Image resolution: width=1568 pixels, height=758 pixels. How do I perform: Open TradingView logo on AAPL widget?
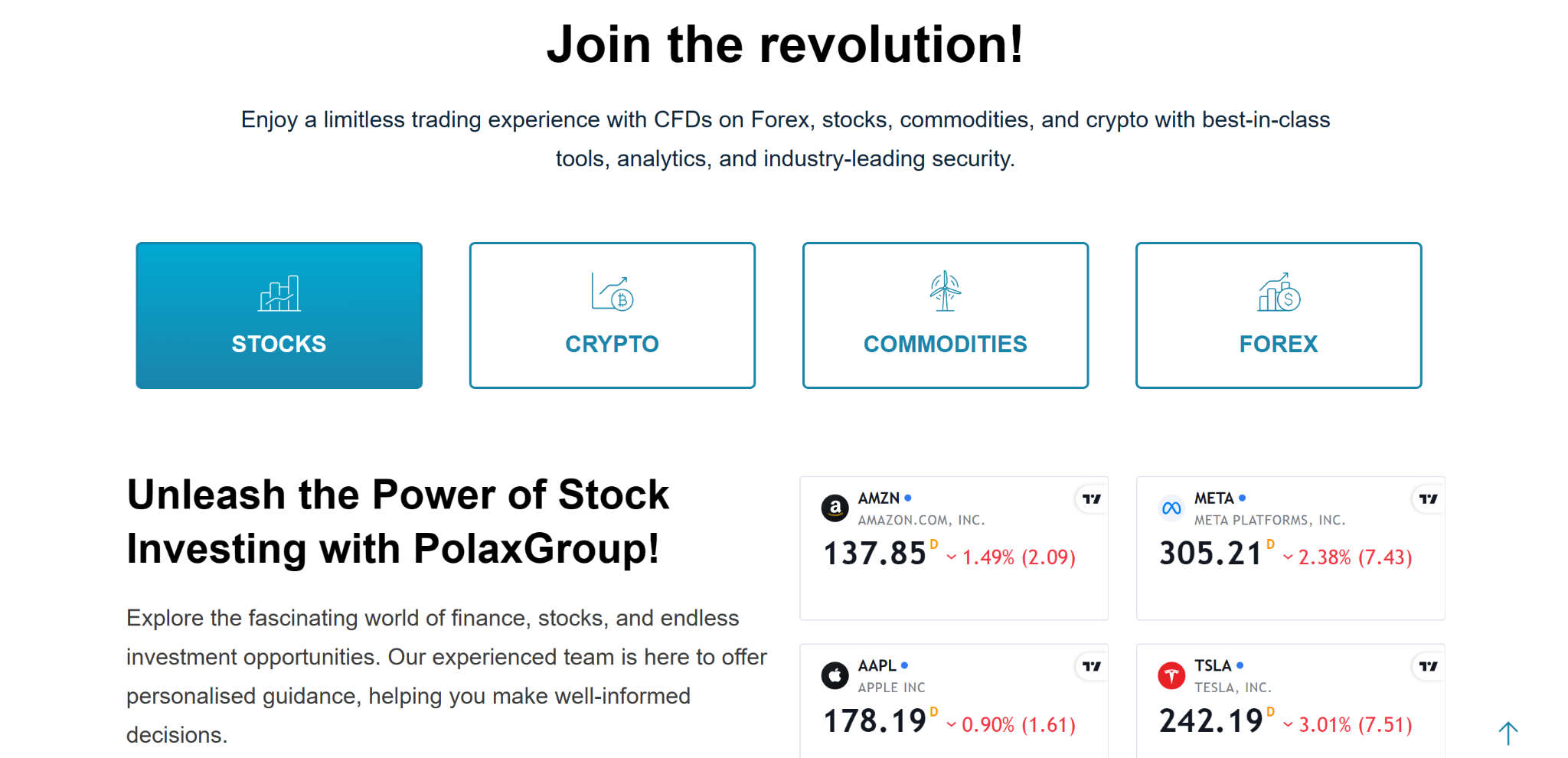(x=1091, y=667)
